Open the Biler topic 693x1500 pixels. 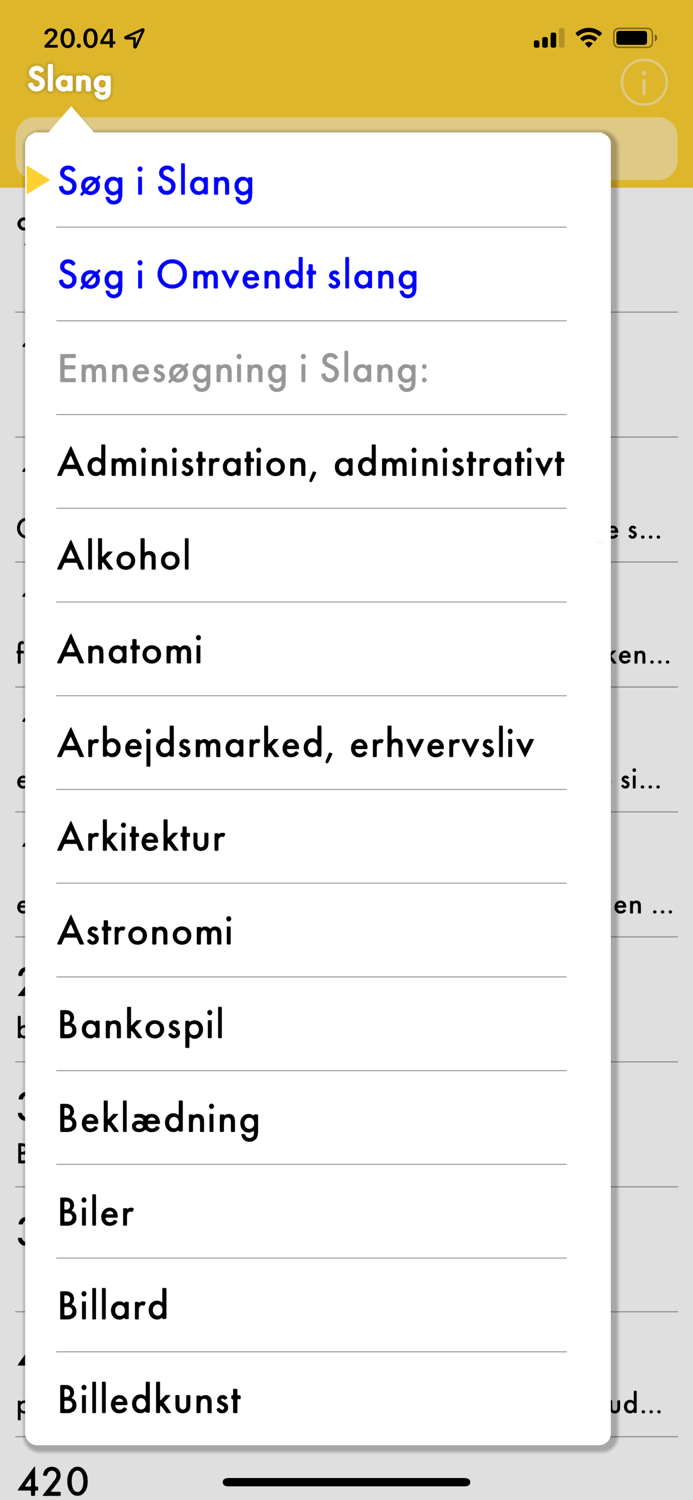(96, 1212)
